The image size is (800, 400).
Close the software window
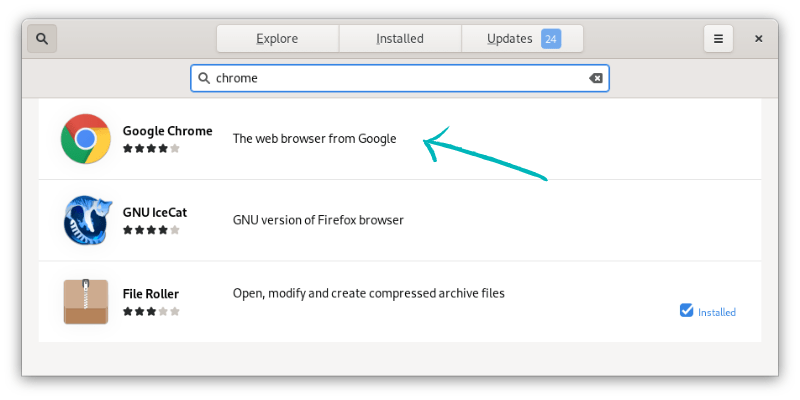(x=759, y=39)
